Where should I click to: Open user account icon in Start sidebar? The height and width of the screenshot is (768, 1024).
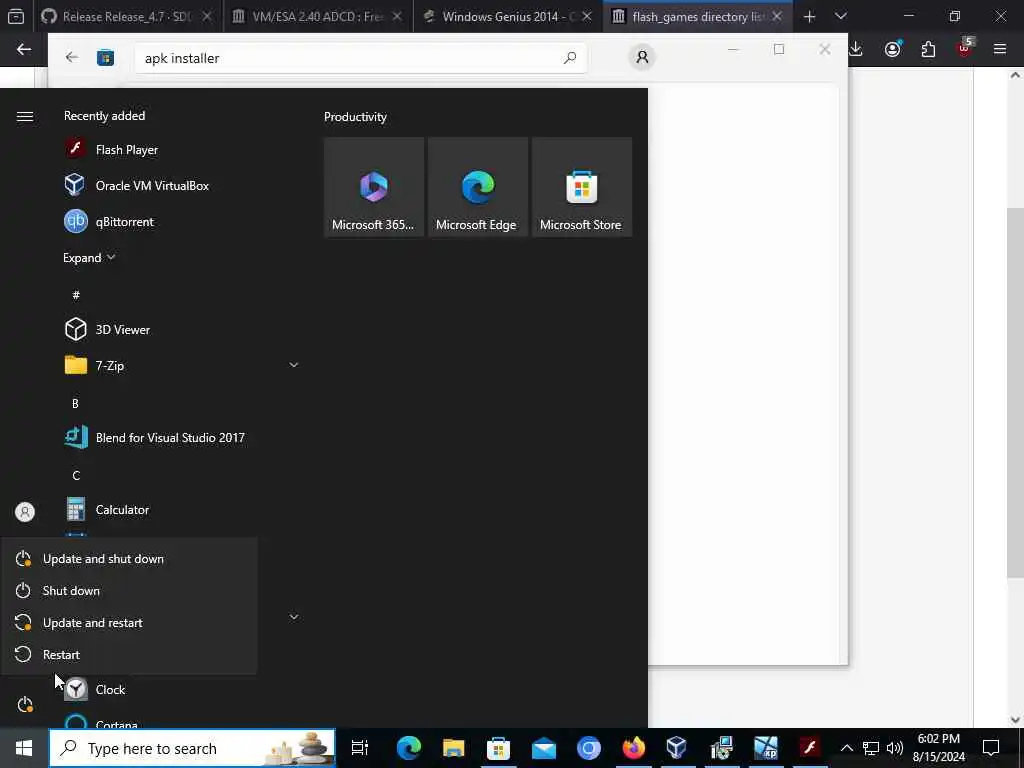(25, 512)
